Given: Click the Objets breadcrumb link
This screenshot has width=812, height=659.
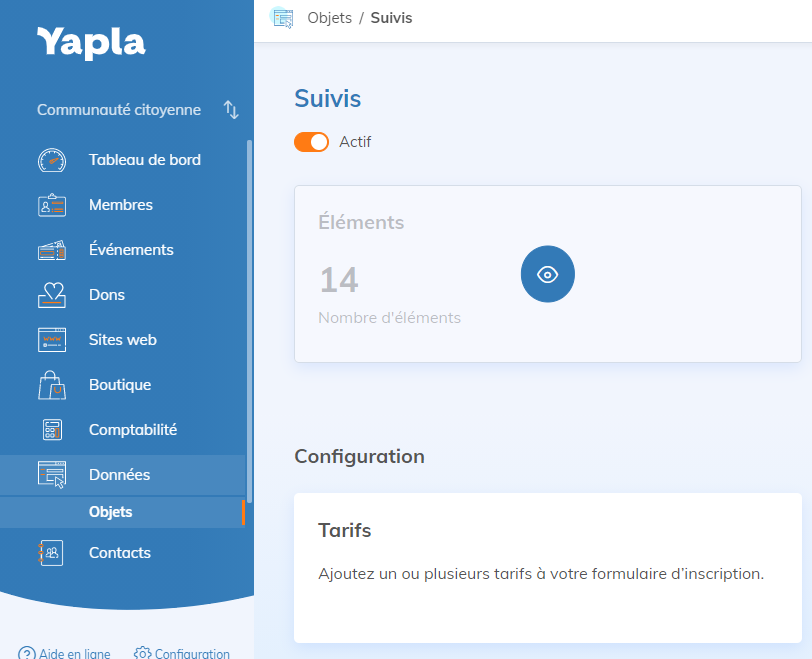Looking at the screenshot, I should point(329,18).
